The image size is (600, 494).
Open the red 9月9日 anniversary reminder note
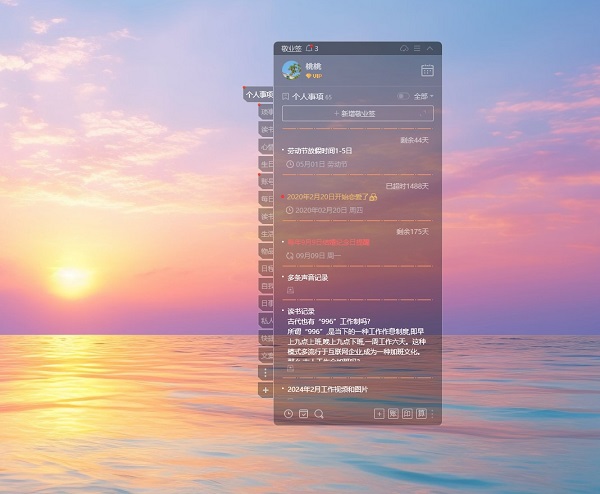pyautogui.click(x=328, y=242)
